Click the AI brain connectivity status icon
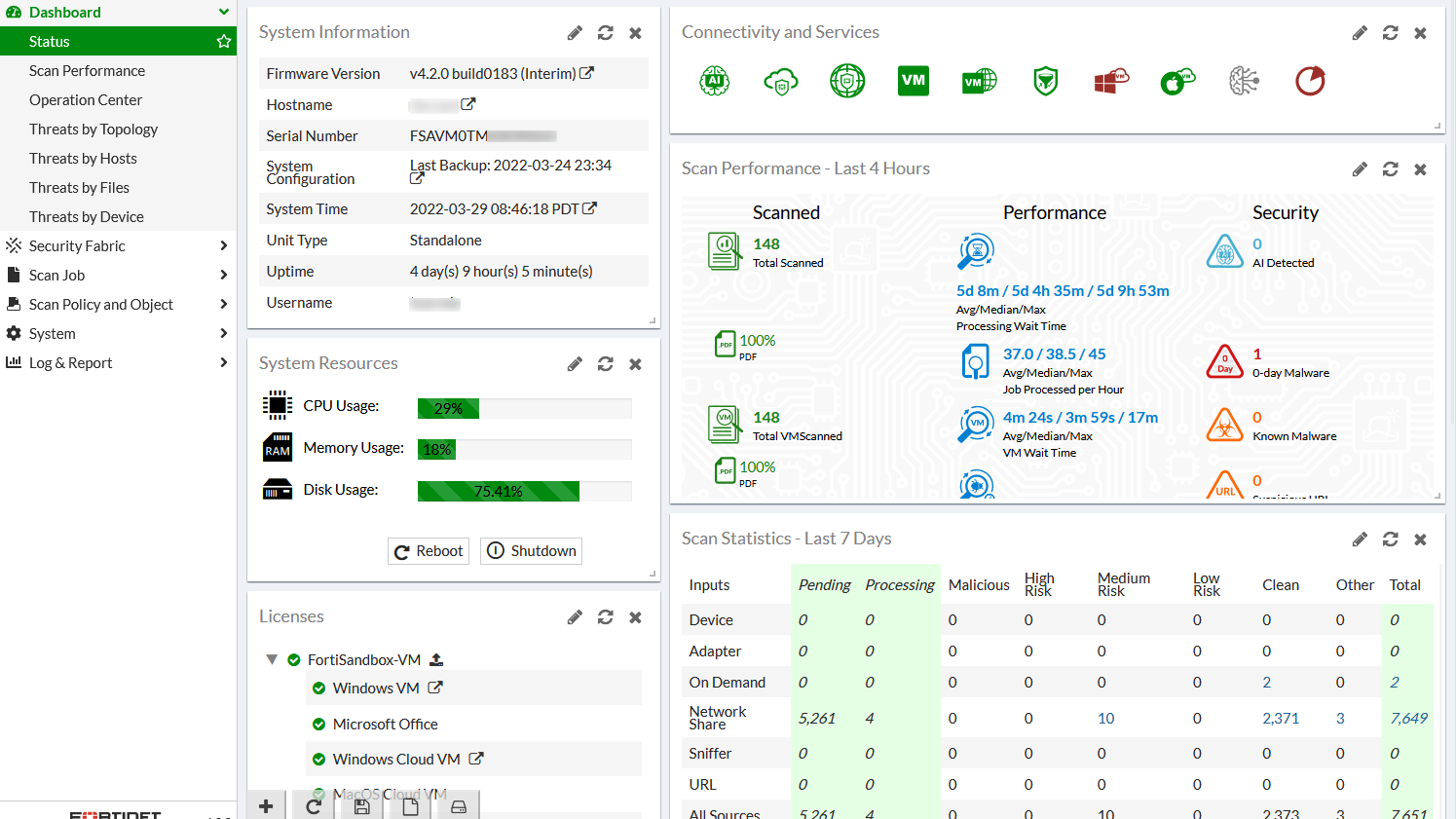The image size is (1456, 819). [715, 81]
